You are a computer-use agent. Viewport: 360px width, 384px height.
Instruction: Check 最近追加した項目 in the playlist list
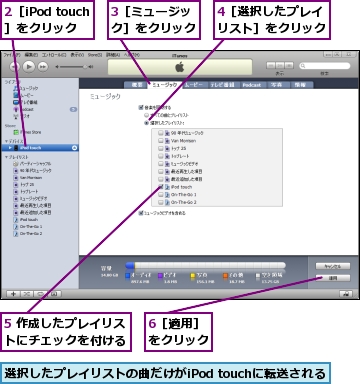[x=161, y=179]
